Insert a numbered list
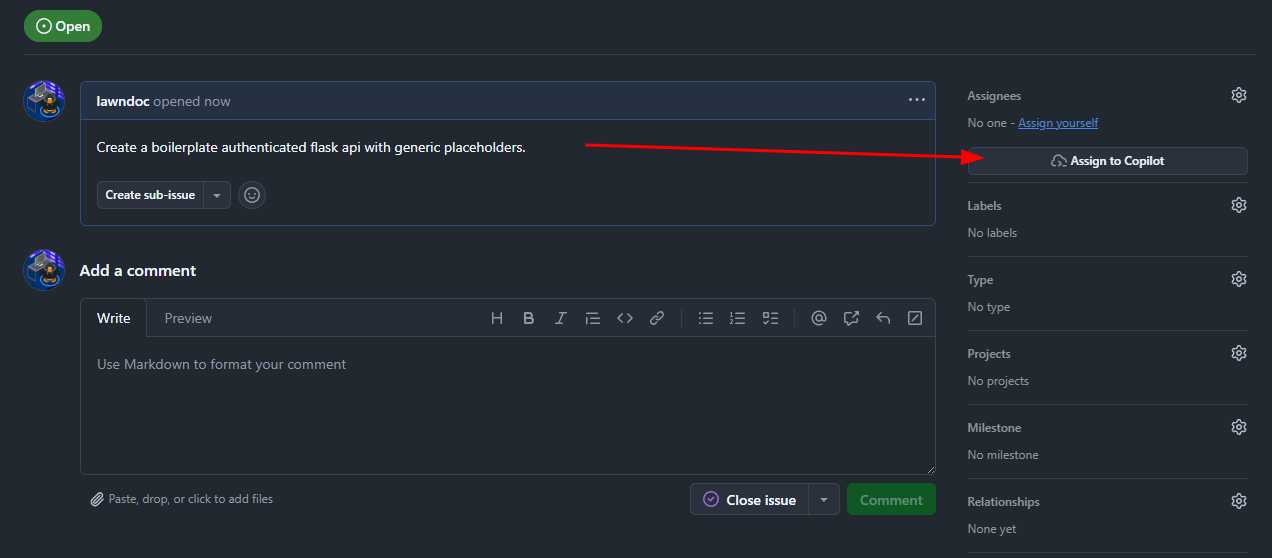This screenshot has width=1272, height=558. coord(738,318)
